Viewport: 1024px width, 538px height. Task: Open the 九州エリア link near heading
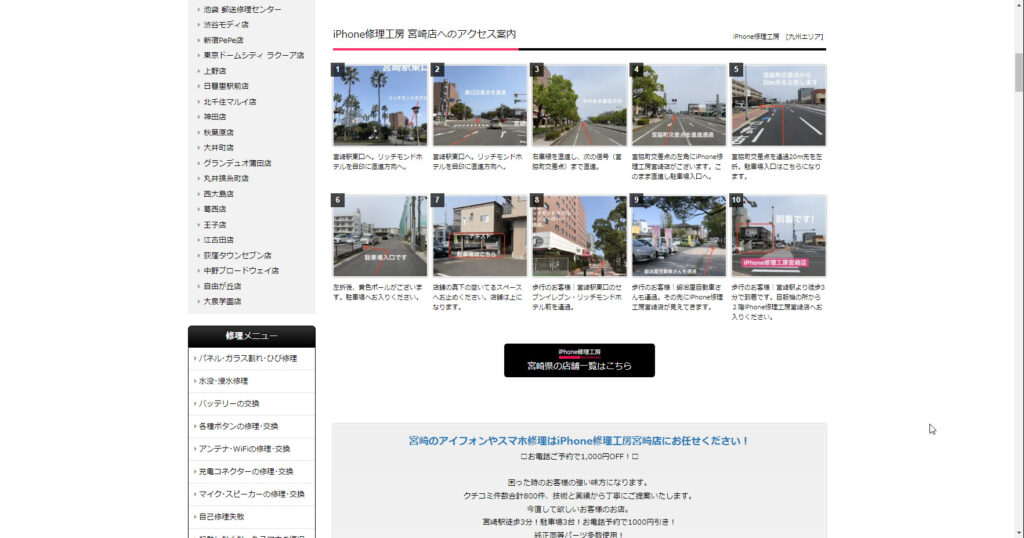804,37
